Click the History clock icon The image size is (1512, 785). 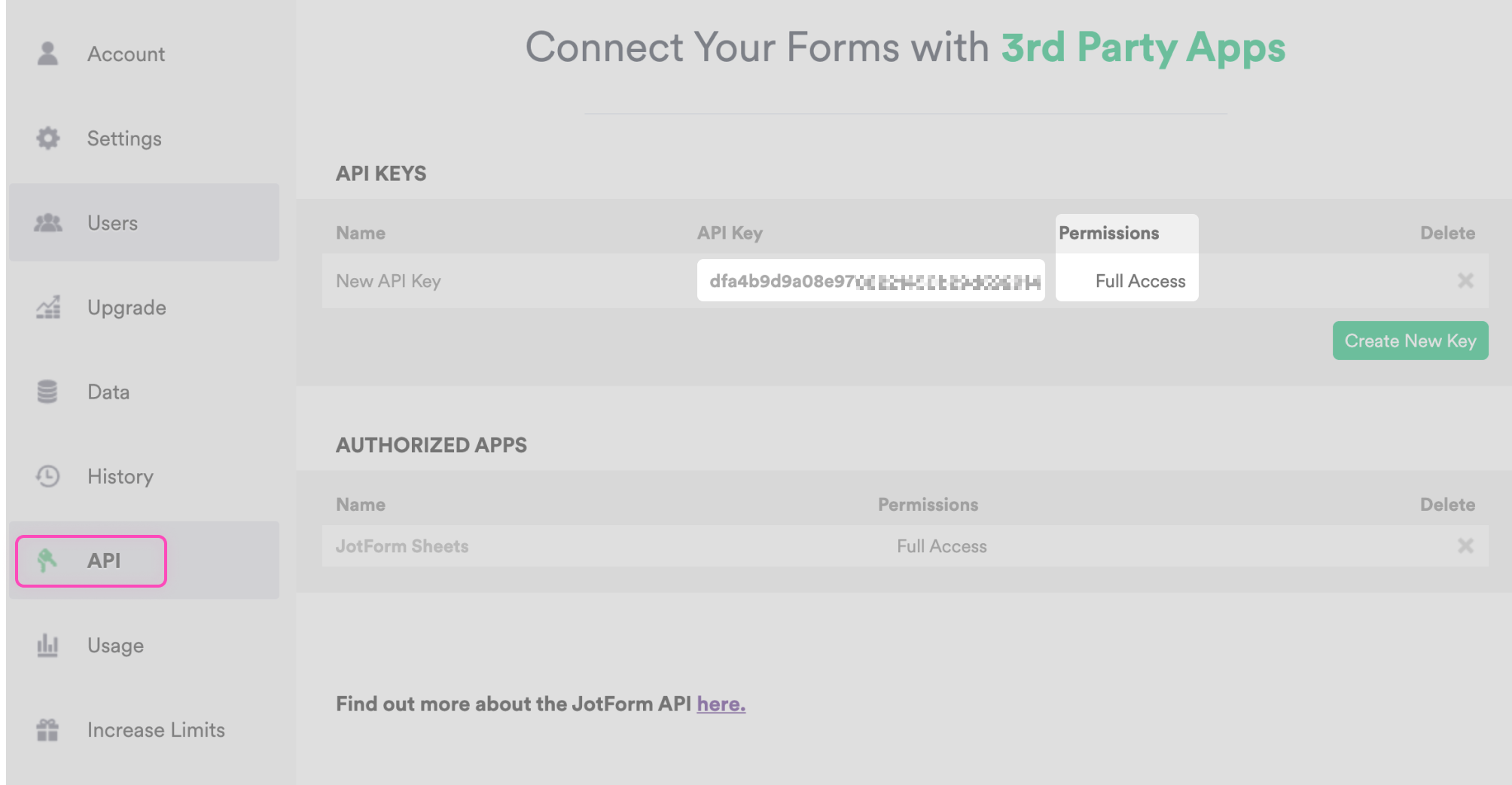pos(47,475)
